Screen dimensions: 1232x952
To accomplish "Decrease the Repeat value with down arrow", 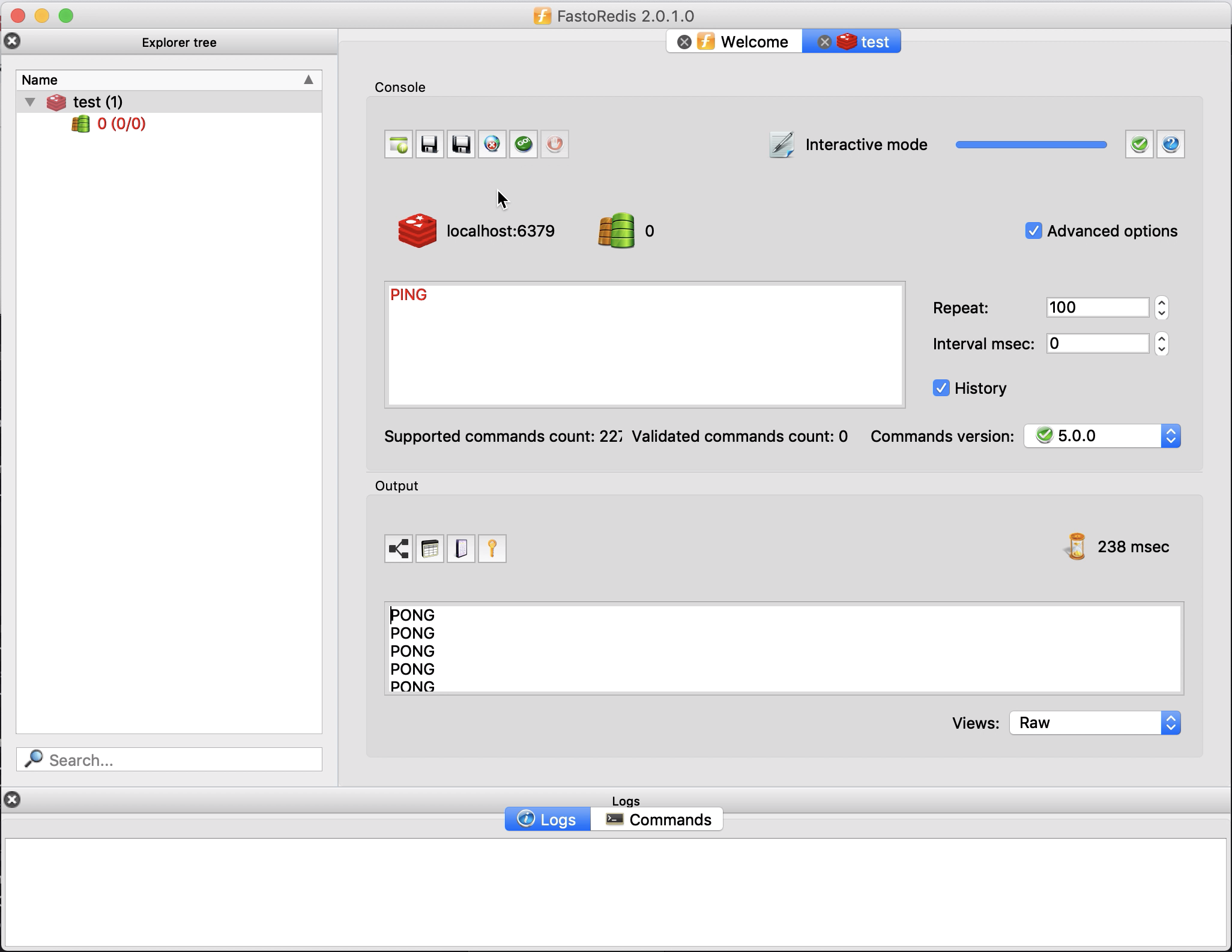I will pos(1162,313).
